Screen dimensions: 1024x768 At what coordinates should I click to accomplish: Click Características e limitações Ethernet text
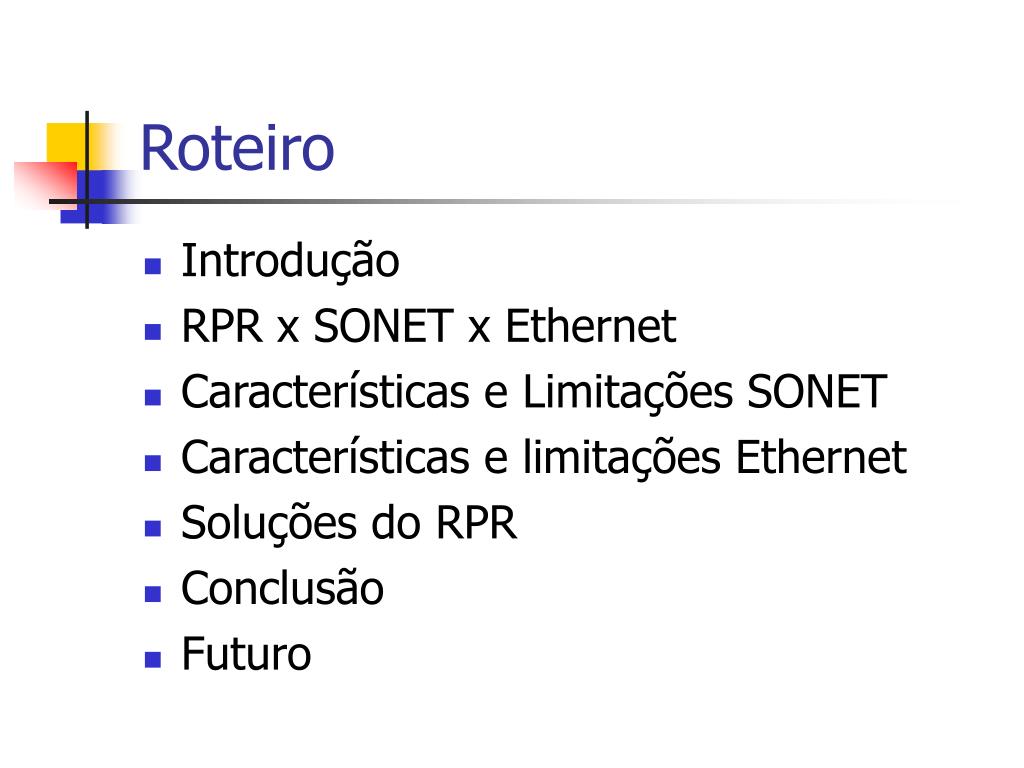pyautogui.click(x=543, y=457)
